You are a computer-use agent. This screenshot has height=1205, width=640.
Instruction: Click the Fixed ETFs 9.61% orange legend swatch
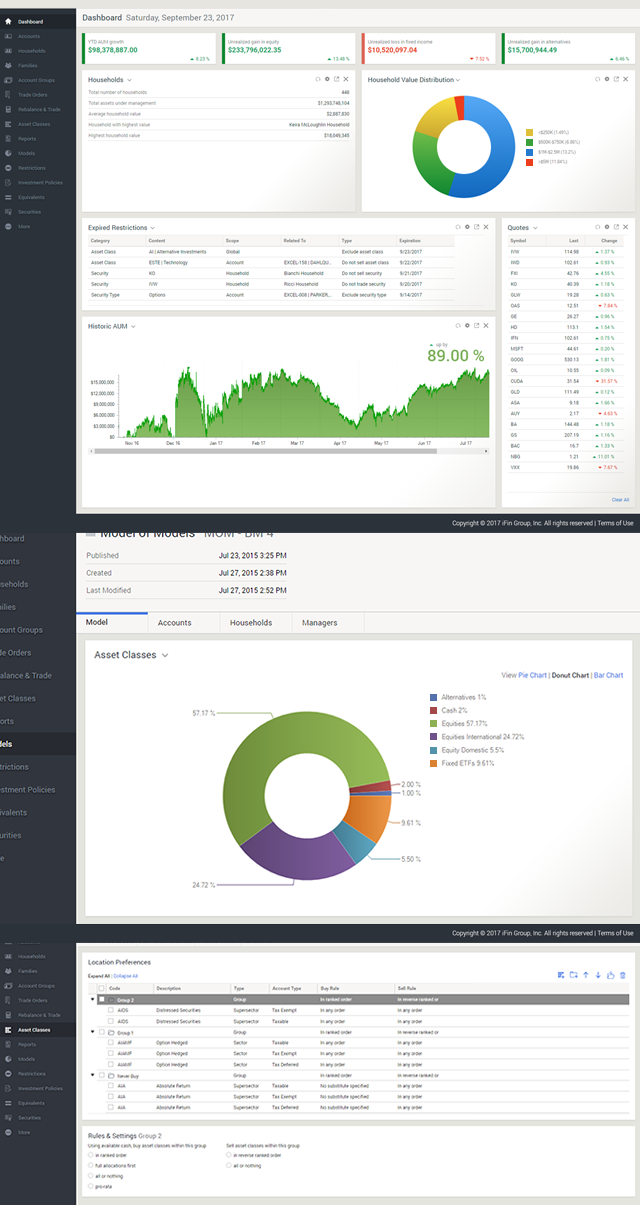pos(433,763)
